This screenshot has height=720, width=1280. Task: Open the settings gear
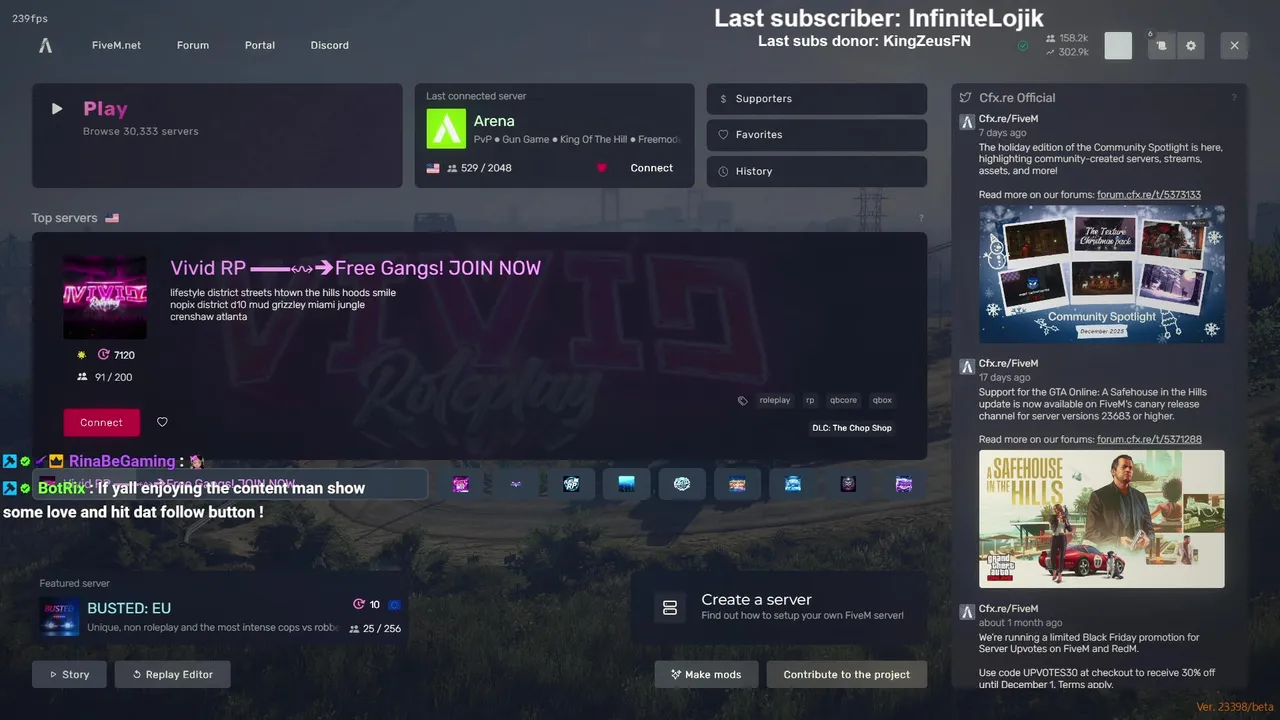(x=1191, y=45)
